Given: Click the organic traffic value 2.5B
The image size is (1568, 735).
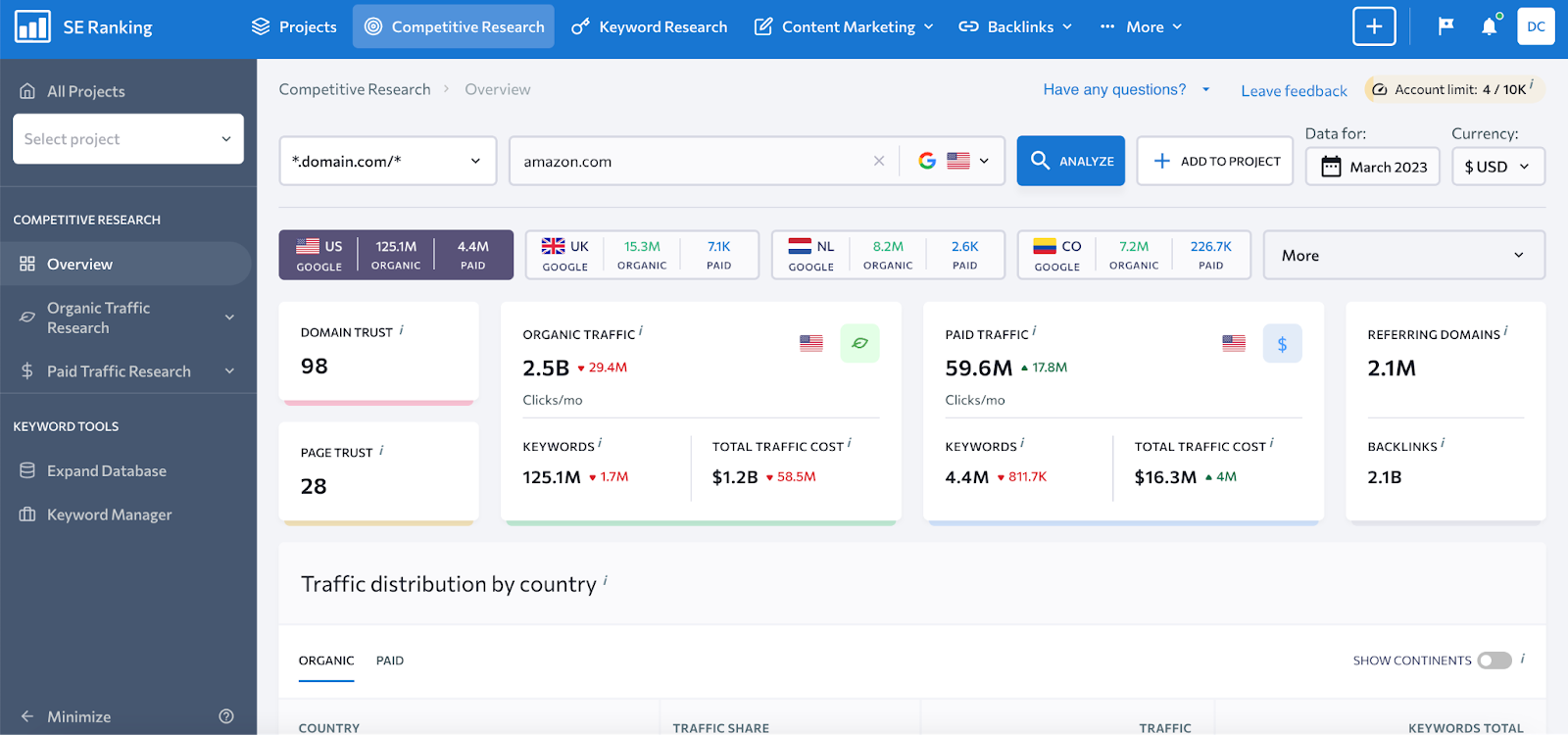Looking at the screenshot, I should coord(546,368).
